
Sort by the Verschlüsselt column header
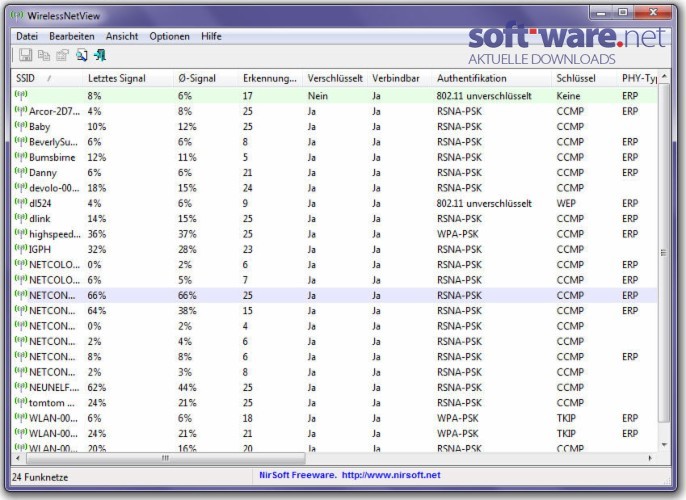pos(335,78)
